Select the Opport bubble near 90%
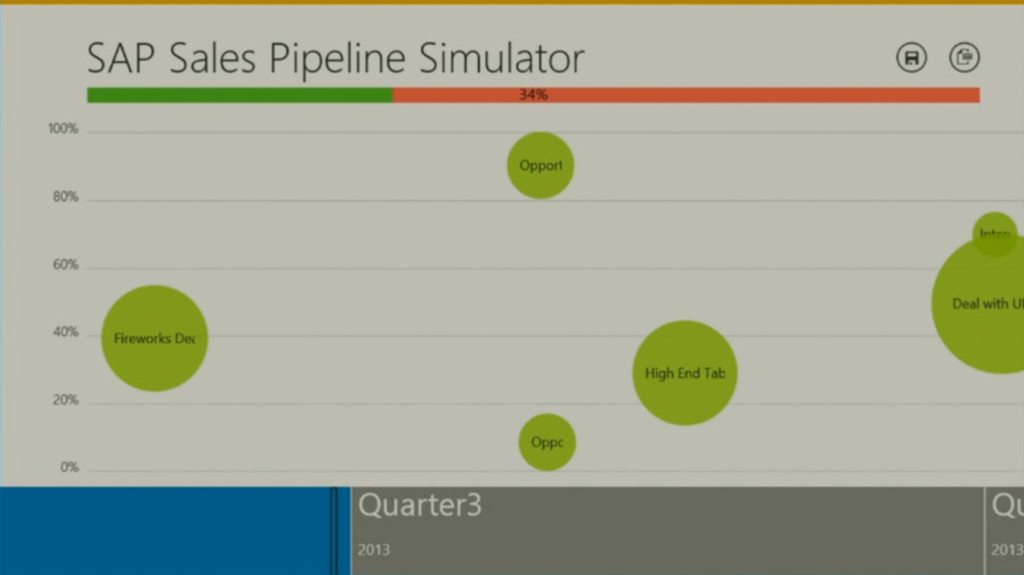Screen dimensions: 1024x575 (x=540, y=165)
